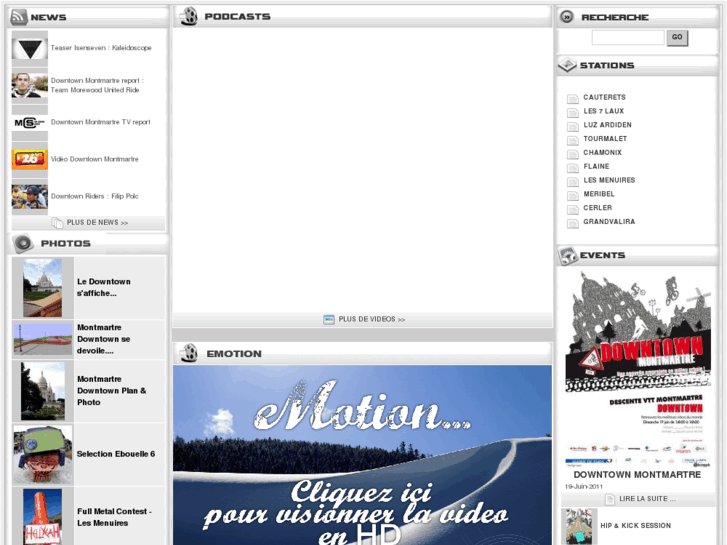Click the film reel icon beside Podcasts

(189, 16)
